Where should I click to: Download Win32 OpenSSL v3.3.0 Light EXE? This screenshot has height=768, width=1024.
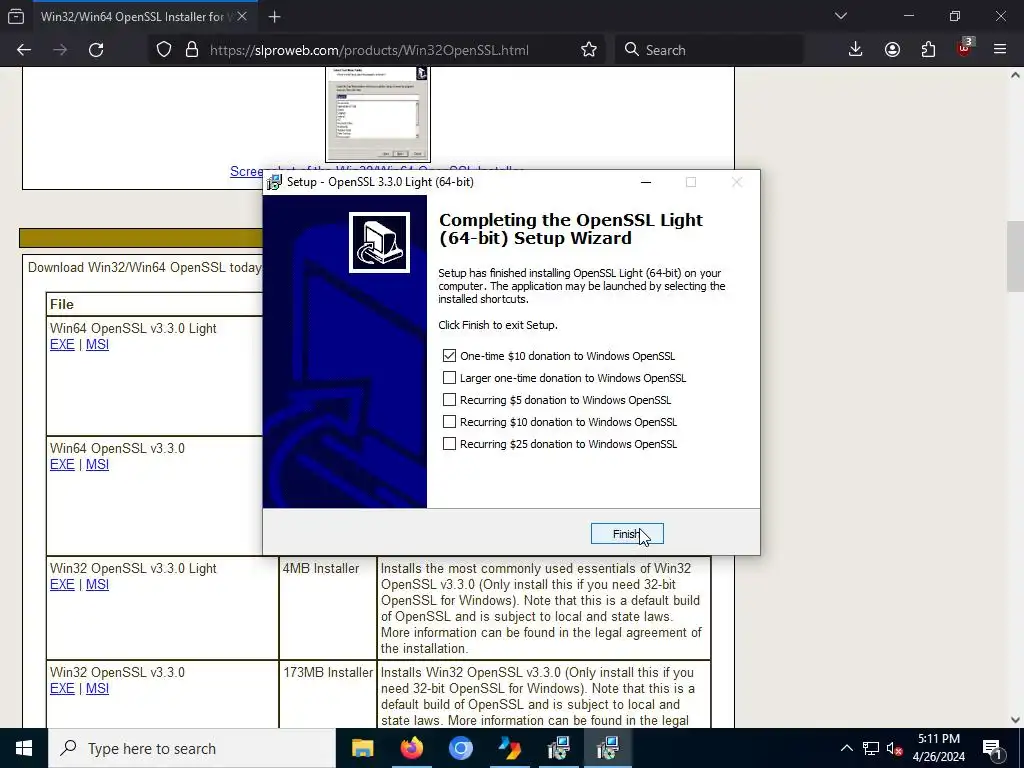point(62,585)
